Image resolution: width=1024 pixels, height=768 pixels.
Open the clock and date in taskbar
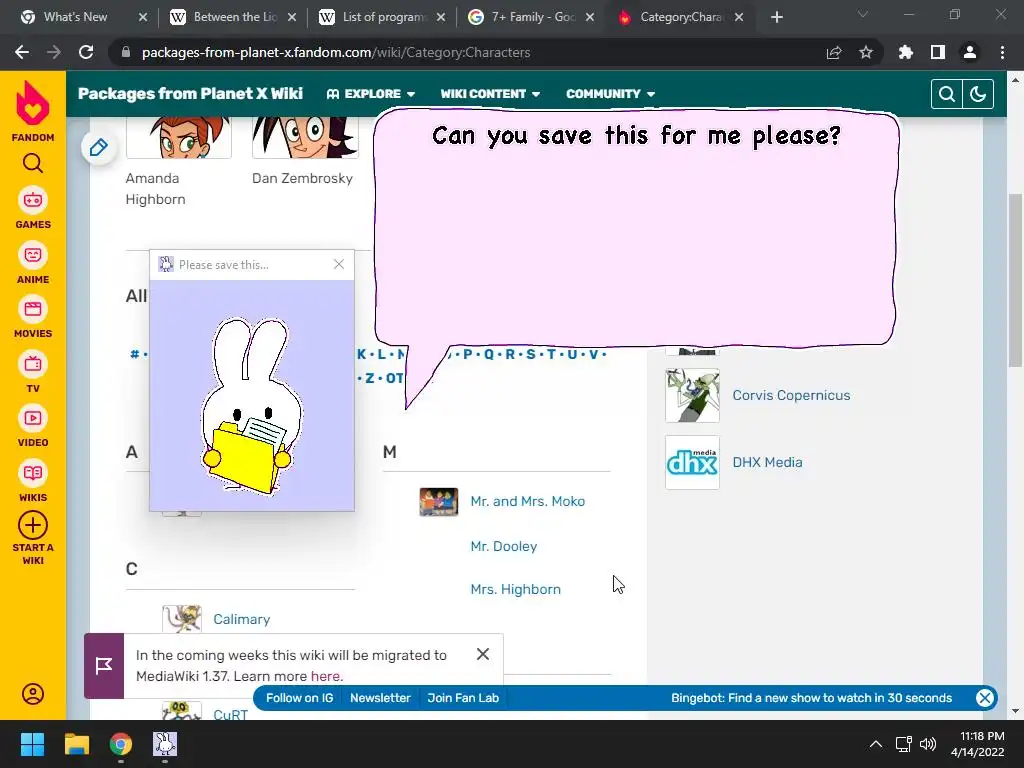pos(977,744)
